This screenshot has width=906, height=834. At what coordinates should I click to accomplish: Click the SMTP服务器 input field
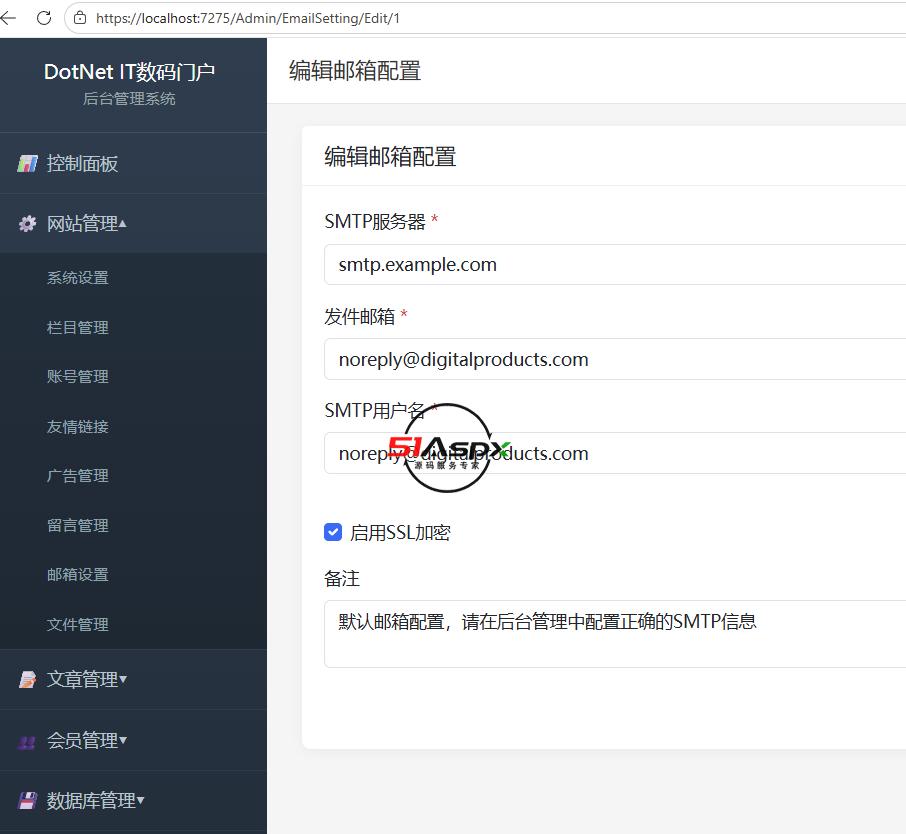(615, 265)
